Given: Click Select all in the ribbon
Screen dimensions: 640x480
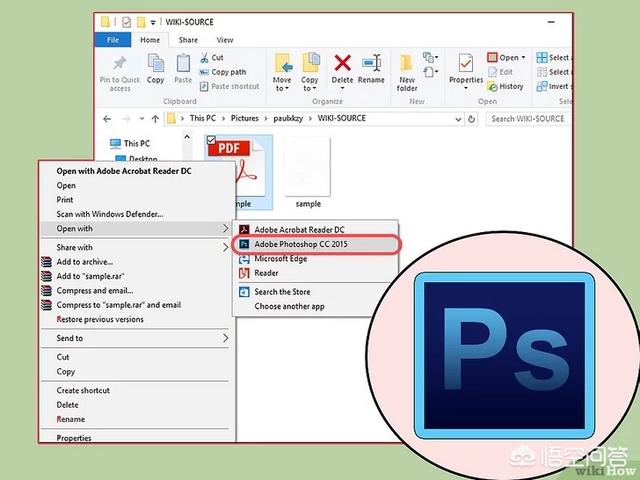Looking at the screenshot, I should 554,58.
